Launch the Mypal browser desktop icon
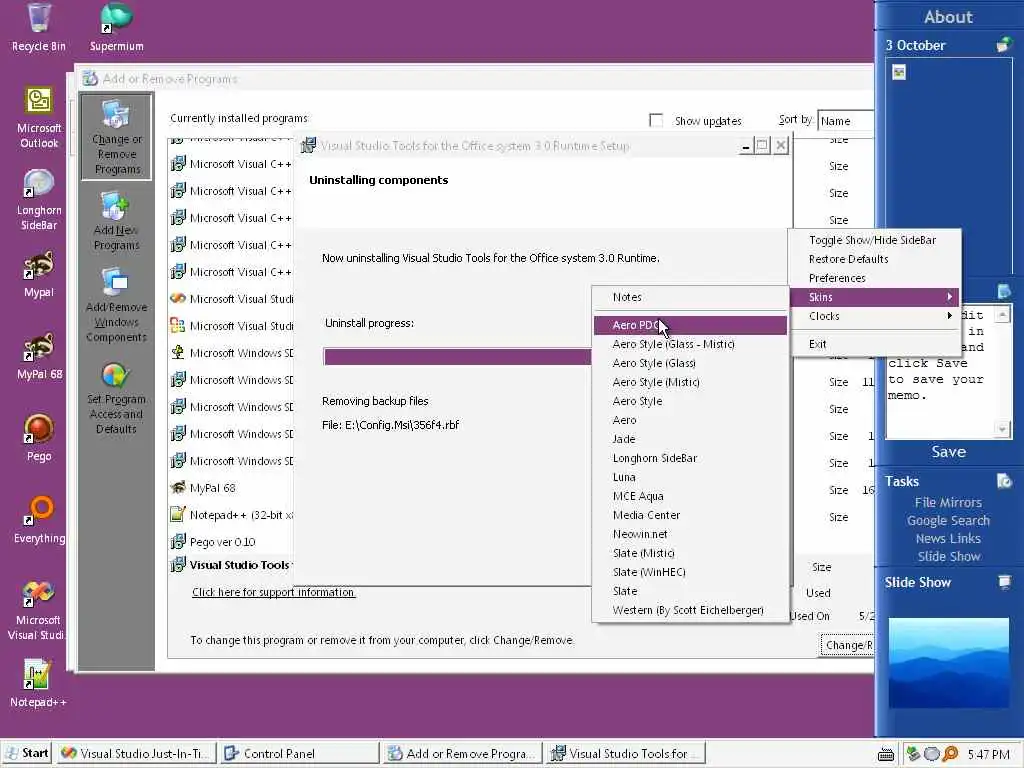 pos(39,276)
